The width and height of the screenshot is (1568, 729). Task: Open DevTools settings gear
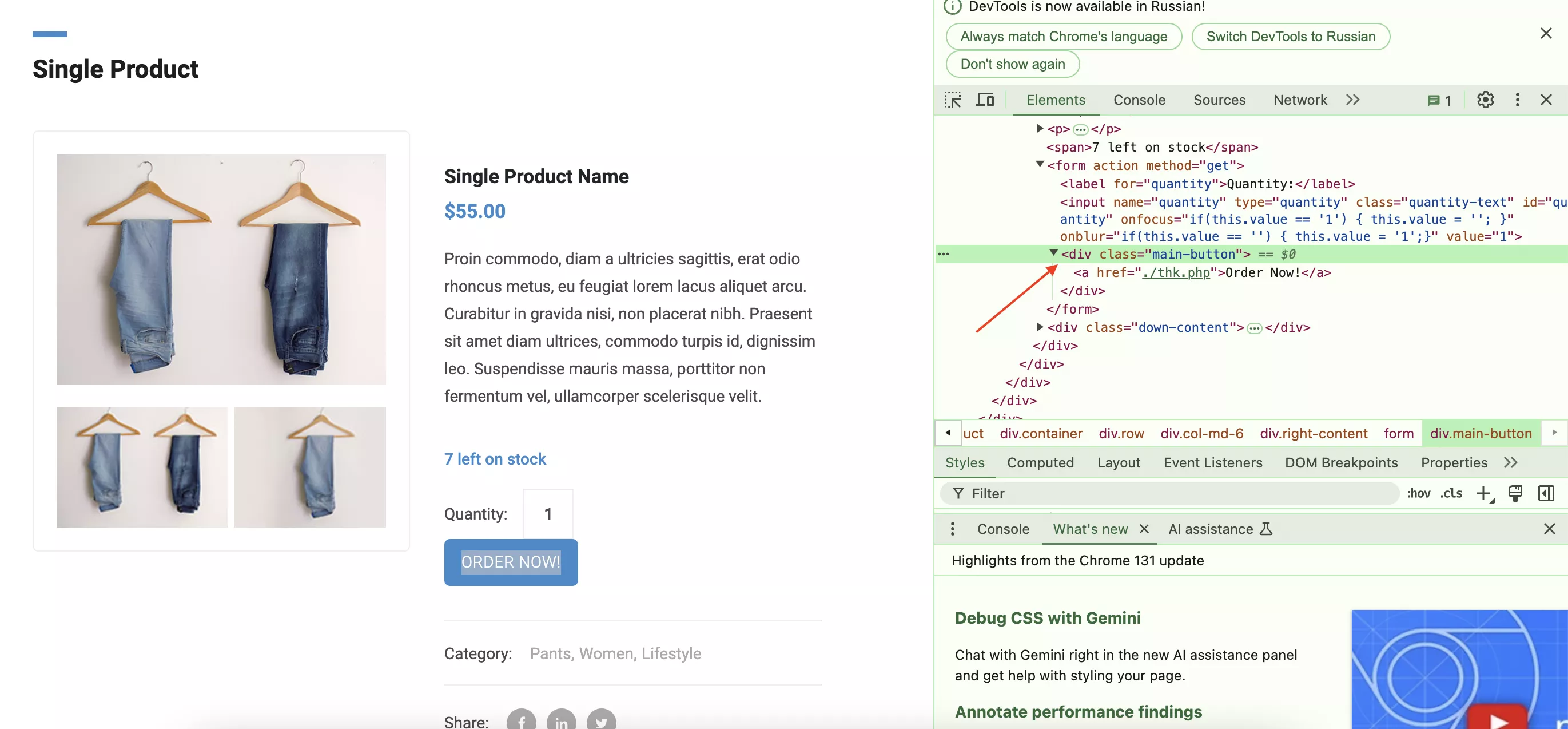pyautogui.click(x=1485, y=100)
